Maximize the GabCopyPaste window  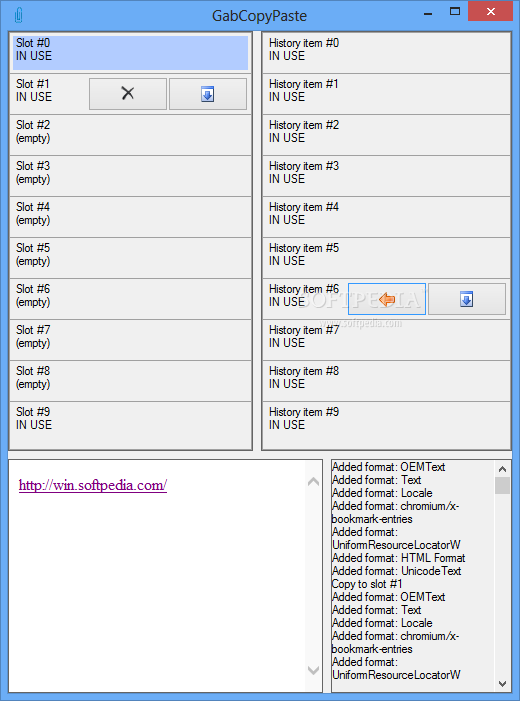[x=455, y=12]
